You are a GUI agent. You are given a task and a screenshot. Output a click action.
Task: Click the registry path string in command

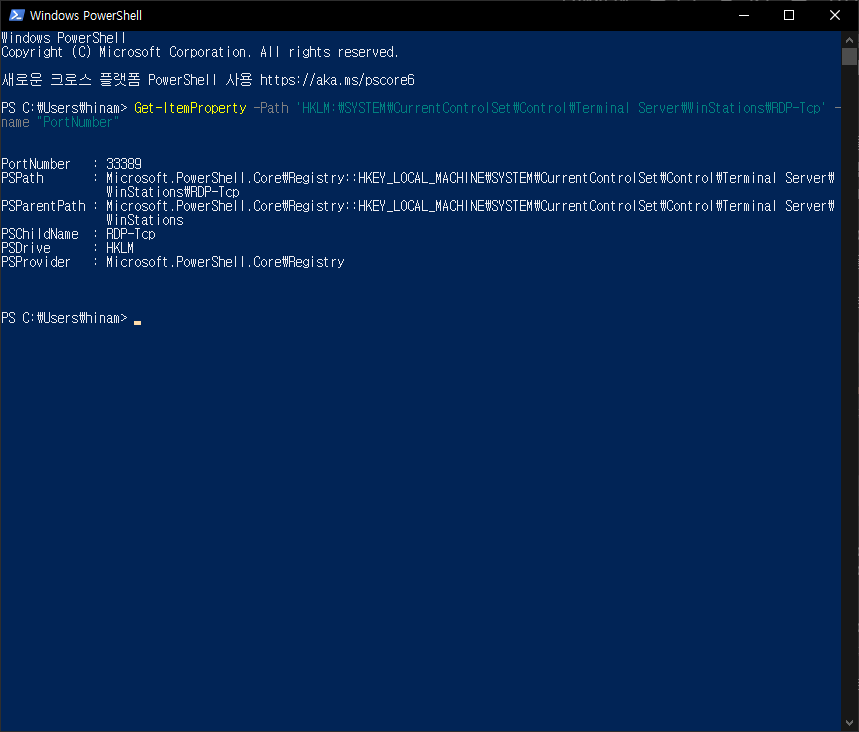point(560,108)
